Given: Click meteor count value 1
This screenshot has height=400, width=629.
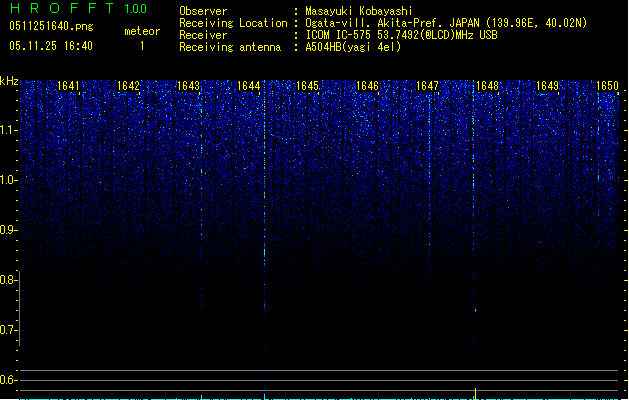Looking at the screenshot, I should pyautogui.click(x=142, y=46).
